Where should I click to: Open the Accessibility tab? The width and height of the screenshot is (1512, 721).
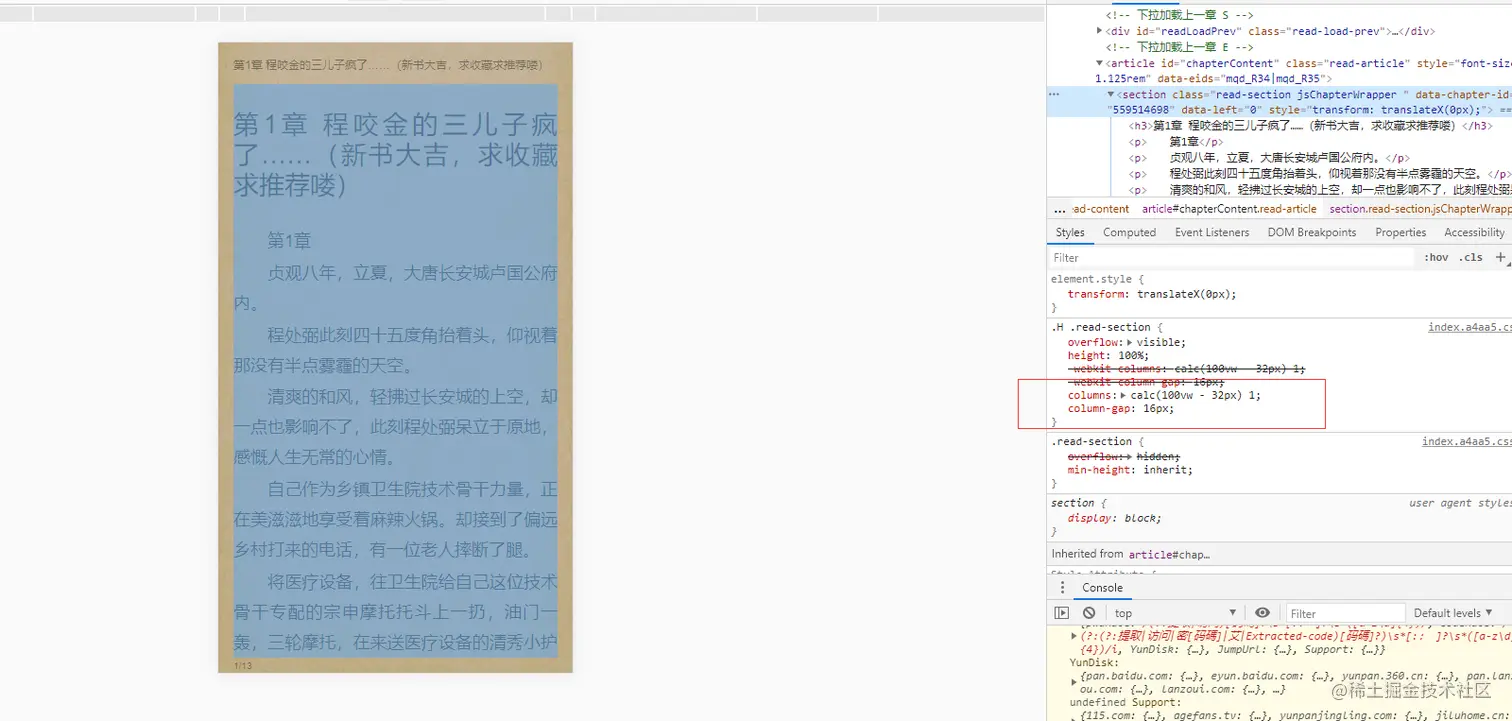tap(1474, 232)
